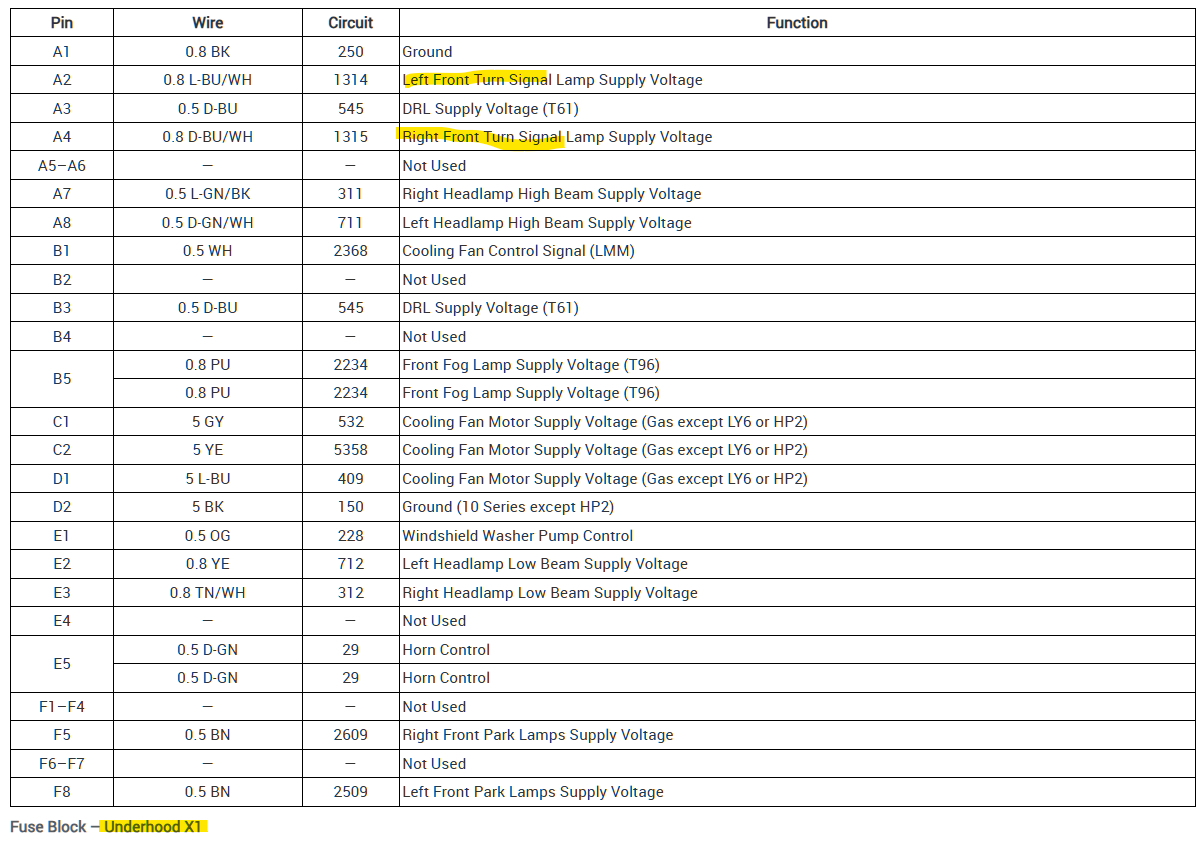Click circuit number 1314
Viewport: 1198px width, 844px height.
click(351, 80)
